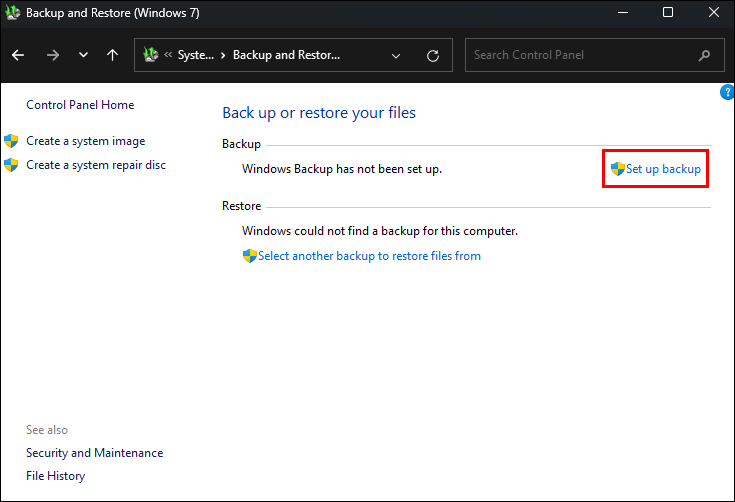Go up one folder level
Viewport: 735px width, 502px height.
tap(112, 55)
